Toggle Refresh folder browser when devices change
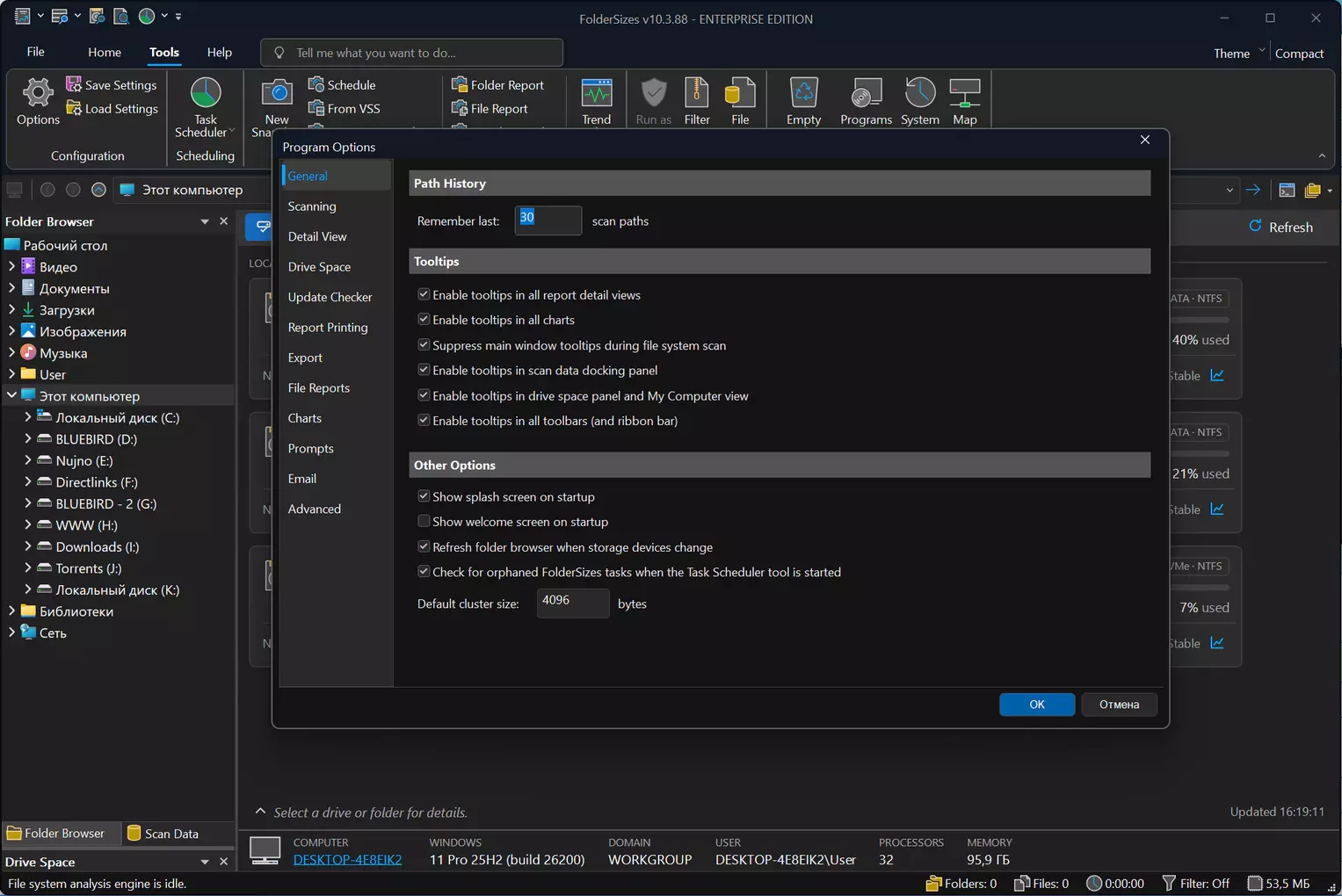This screenshot has width=1342, height=896. click(x=424, y=546)
